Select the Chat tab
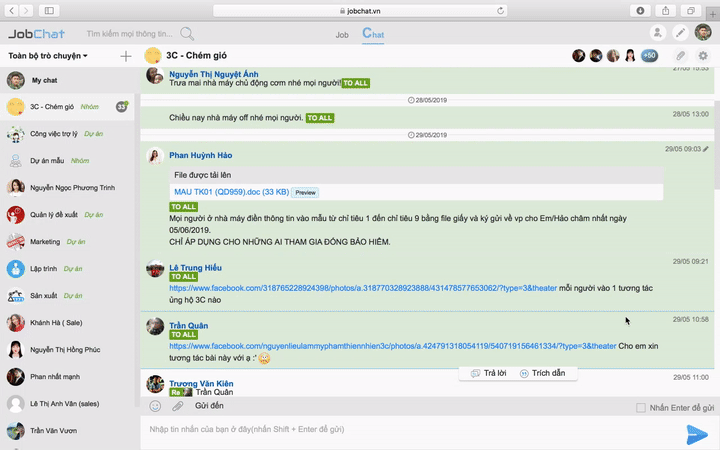 pos(372,34)
